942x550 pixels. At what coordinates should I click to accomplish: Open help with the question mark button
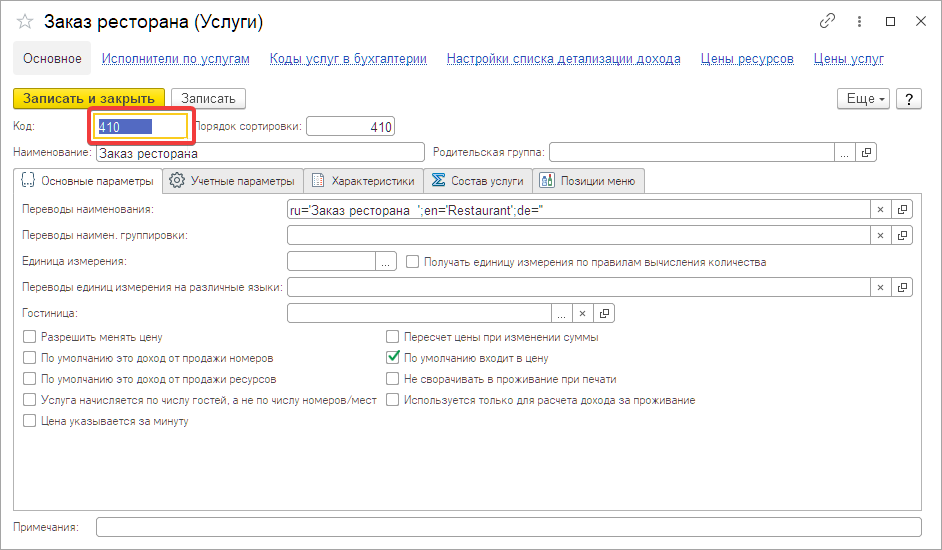coord(909,99)
